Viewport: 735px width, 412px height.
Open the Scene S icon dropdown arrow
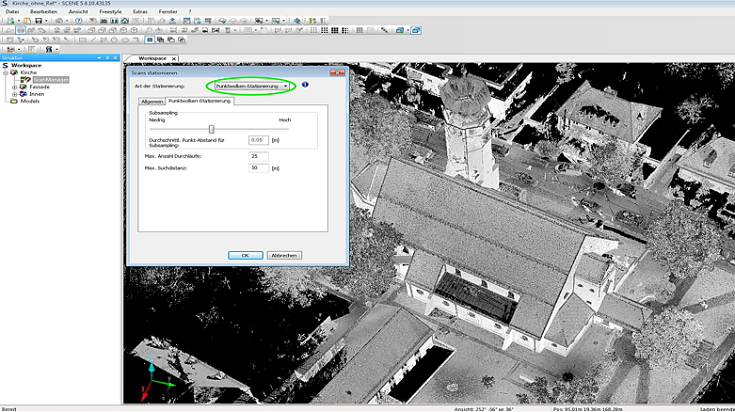(57, 49)
